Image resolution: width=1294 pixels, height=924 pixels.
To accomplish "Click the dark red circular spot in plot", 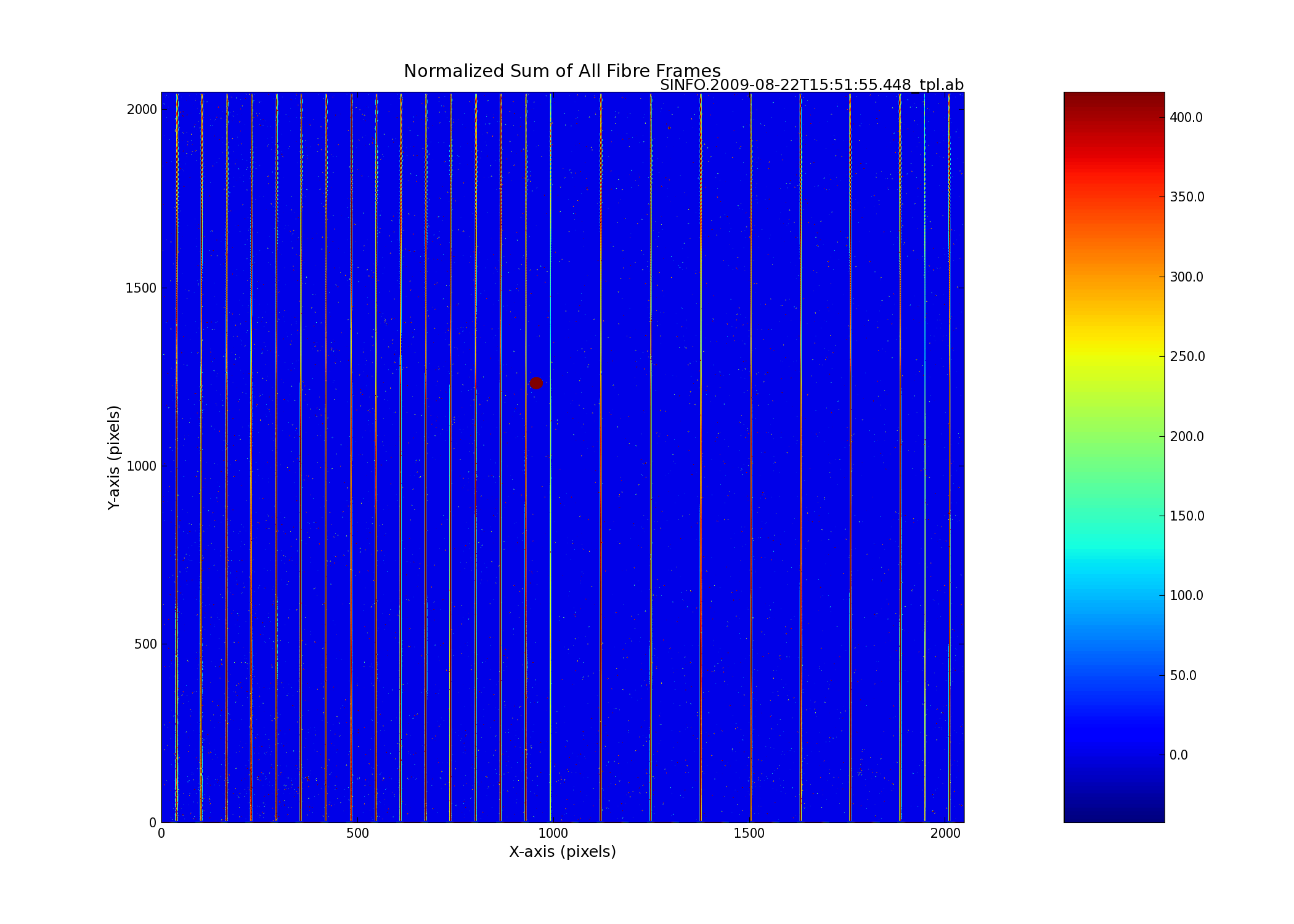I will [535, 383].
